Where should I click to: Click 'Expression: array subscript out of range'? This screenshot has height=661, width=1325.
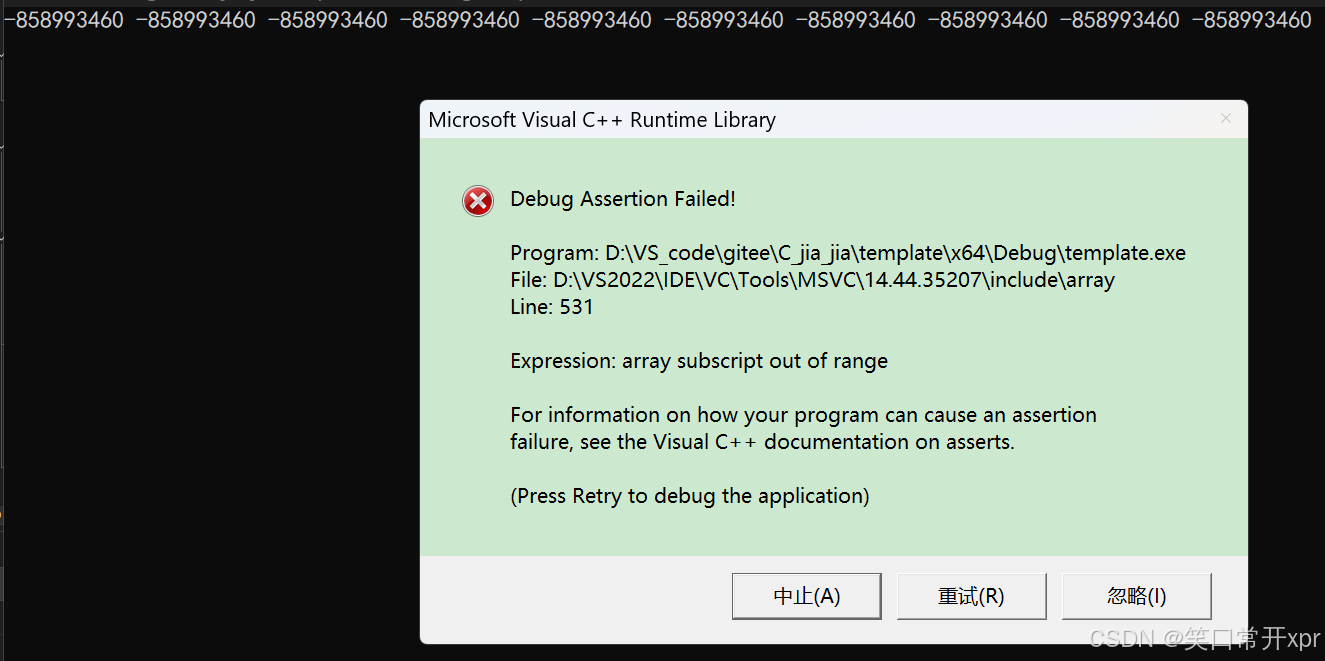point(699,361)
